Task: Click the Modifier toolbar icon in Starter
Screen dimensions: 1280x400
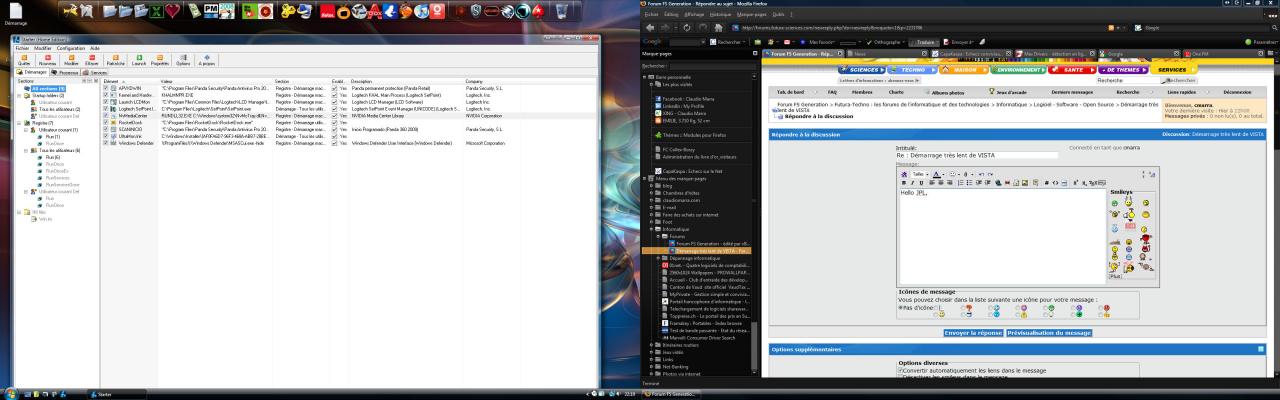Action: (x=71, y=58)
